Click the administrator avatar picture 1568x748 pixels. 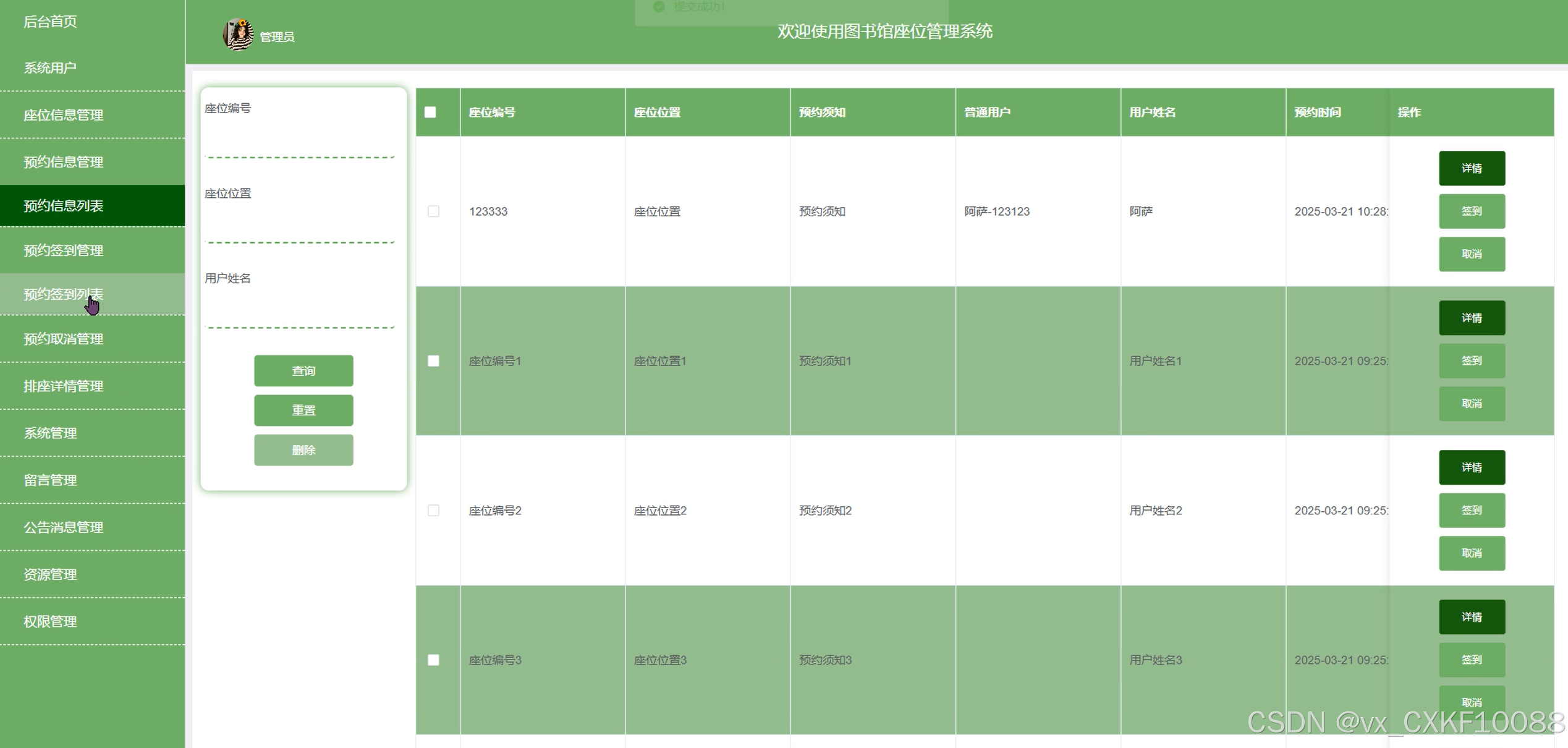tap(238, 34)
